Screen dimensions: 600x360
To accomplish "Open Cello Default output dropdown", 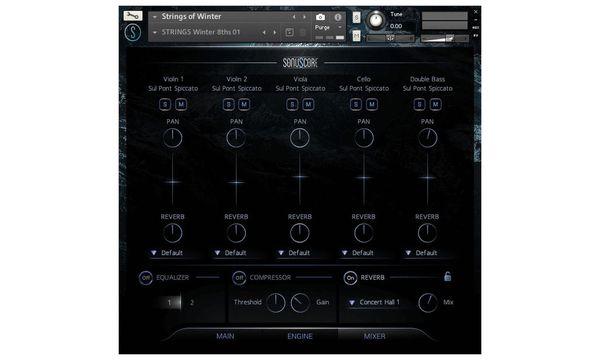I will [x=364, y=253].
